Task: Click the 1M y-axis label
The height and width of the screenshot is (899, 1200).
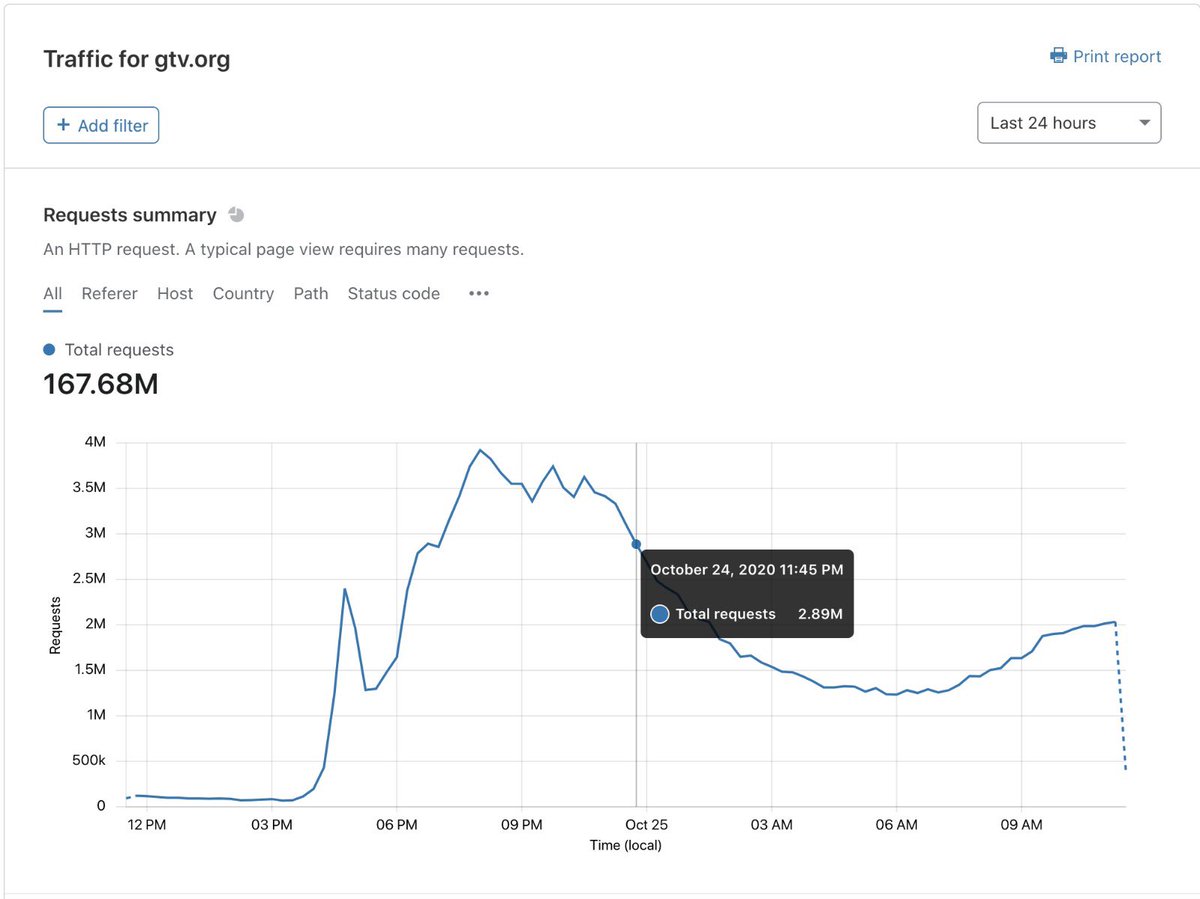Action: pyautogui.click(x=95, y=715)
